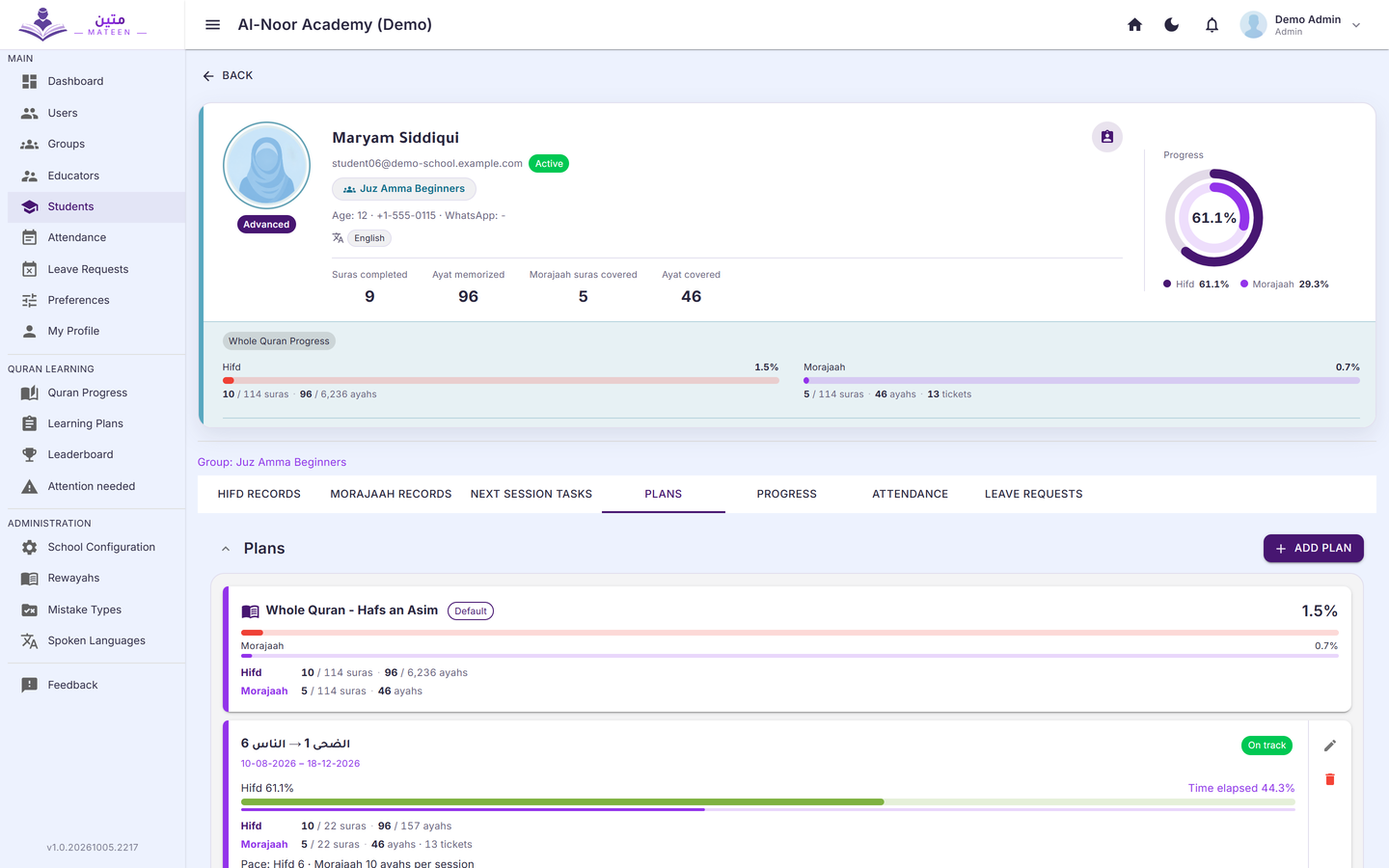Click the Whole Quran Hifd progress bar
Screen dimensions: 1389x868
coord(501,381)
